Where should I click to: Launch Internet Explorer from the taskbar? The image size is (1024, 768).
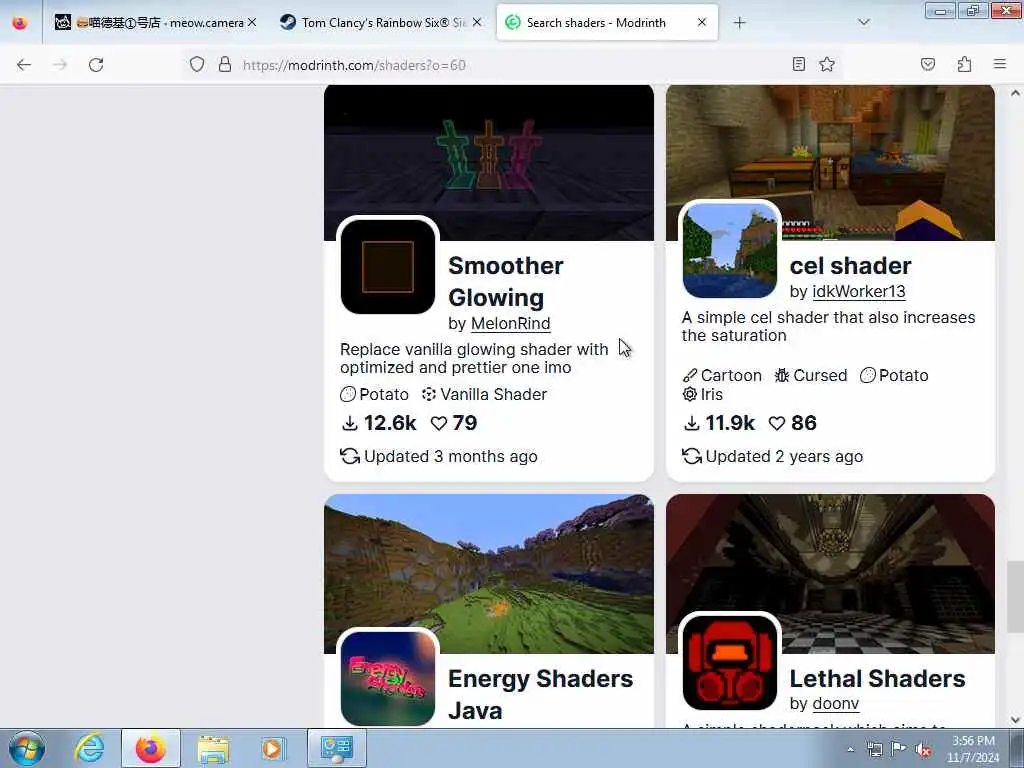click(88, 748)
